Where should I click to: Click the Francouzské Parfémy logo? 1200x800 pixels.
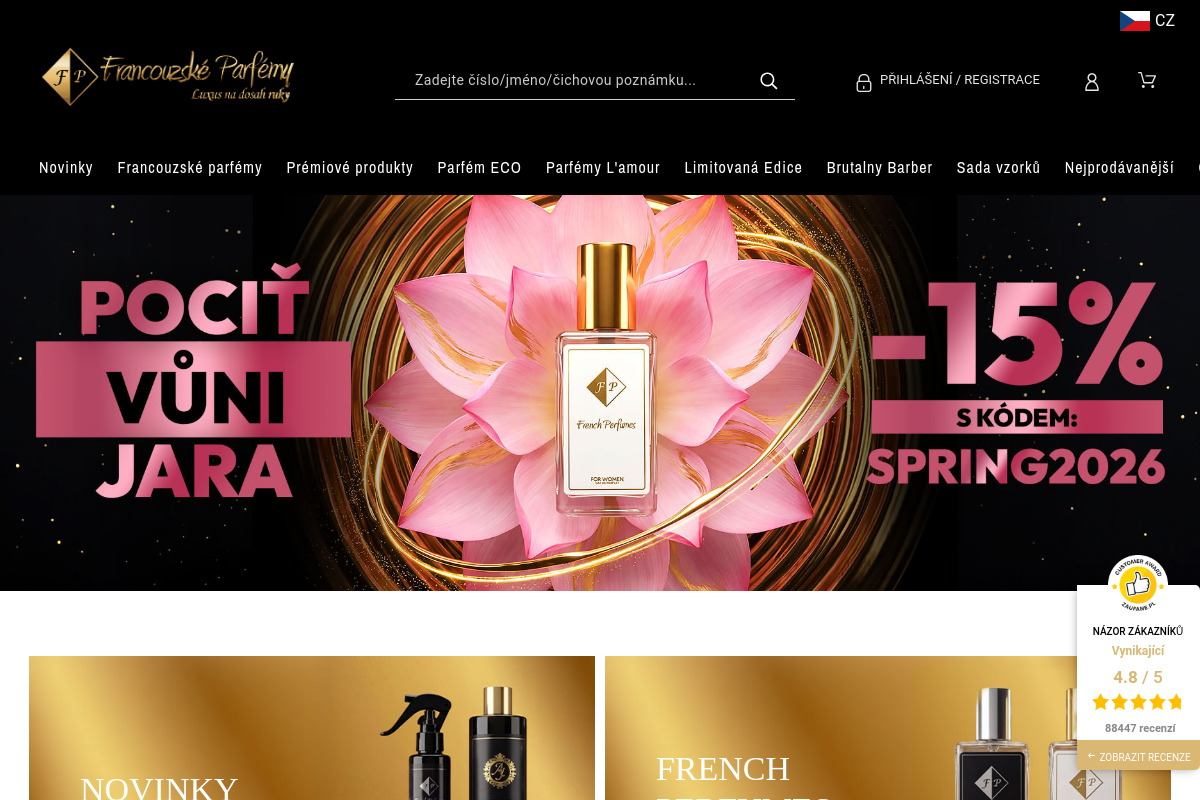[x=168, y=76]
